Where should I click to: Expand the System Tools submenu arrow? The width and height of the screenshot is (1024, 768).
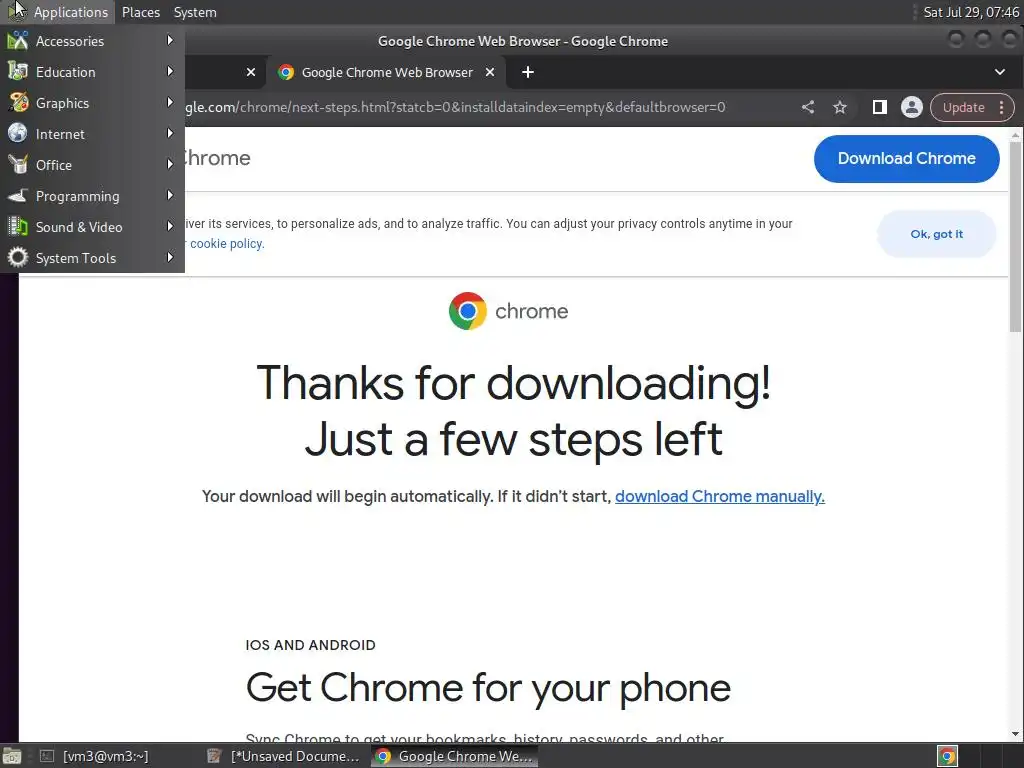click(170, 257)
